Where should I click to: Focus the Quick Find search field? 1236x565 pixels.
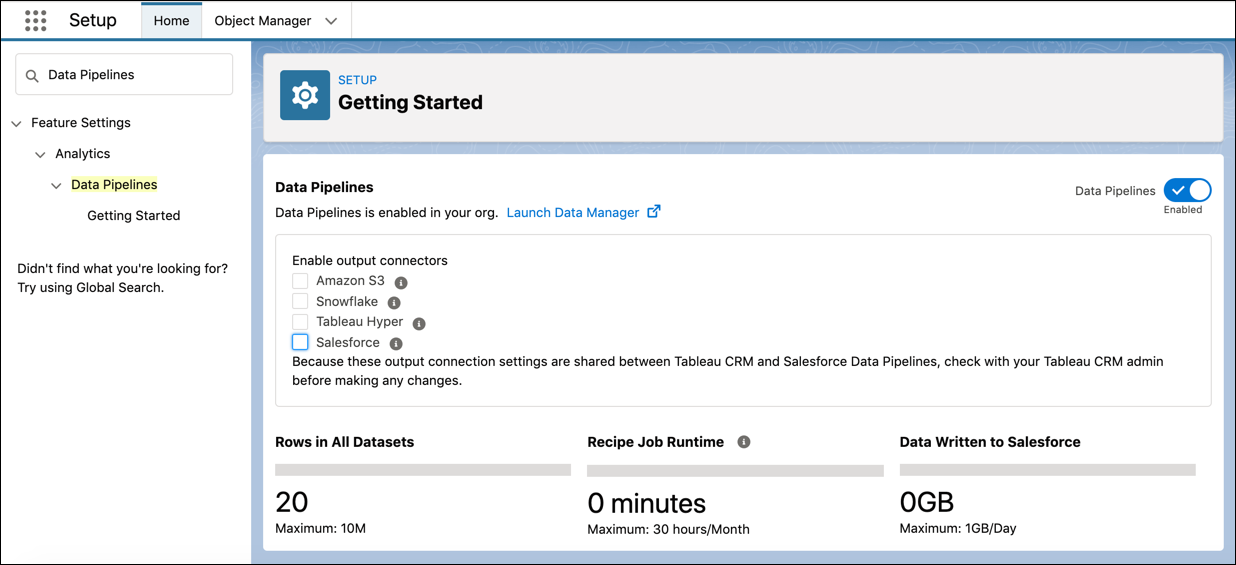(x=125, y=75)
